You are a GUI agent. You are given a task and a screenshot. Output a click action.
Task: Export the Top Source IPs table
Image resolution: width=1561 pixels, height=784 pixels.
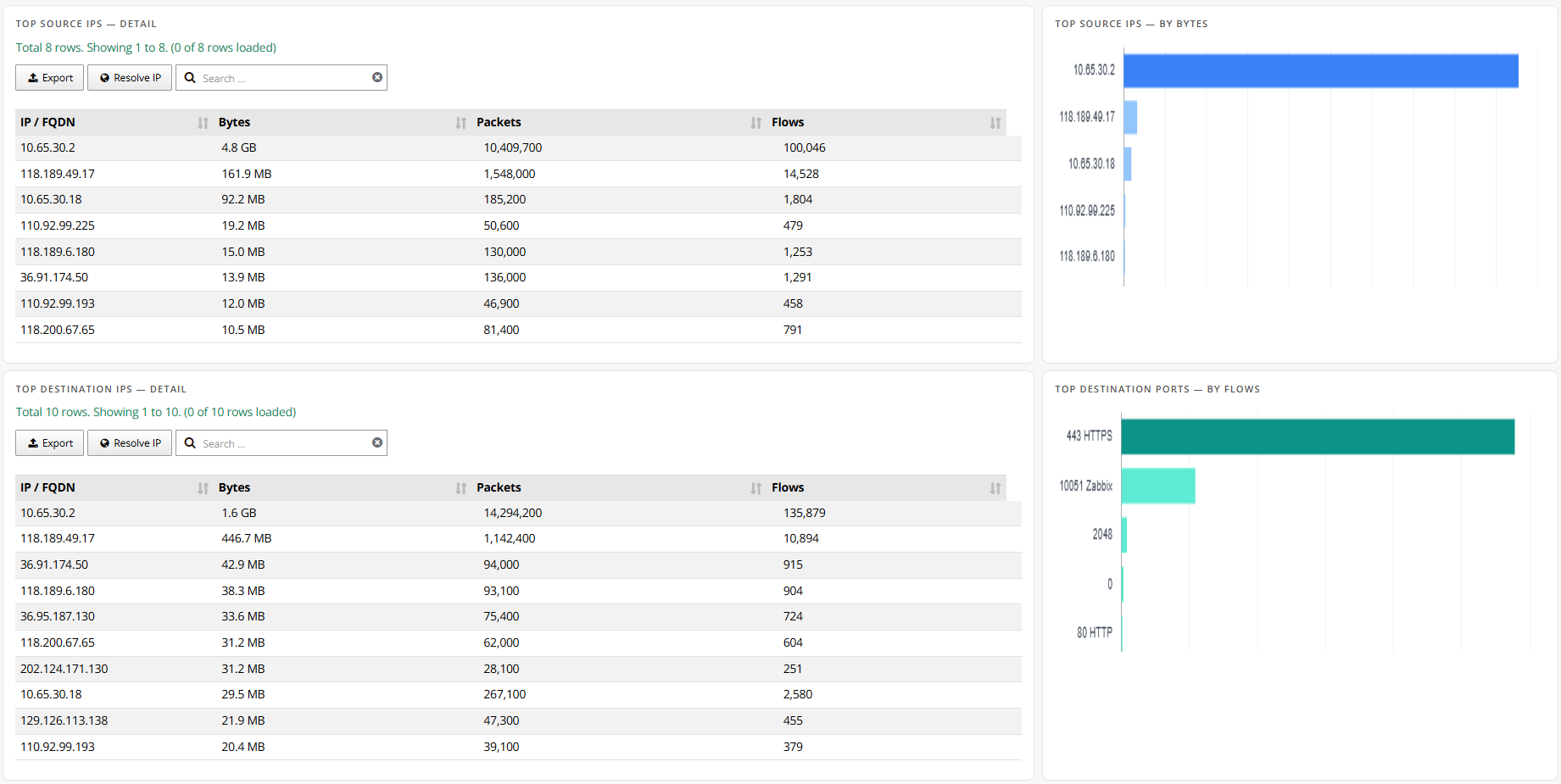click(x=50, y=78)
